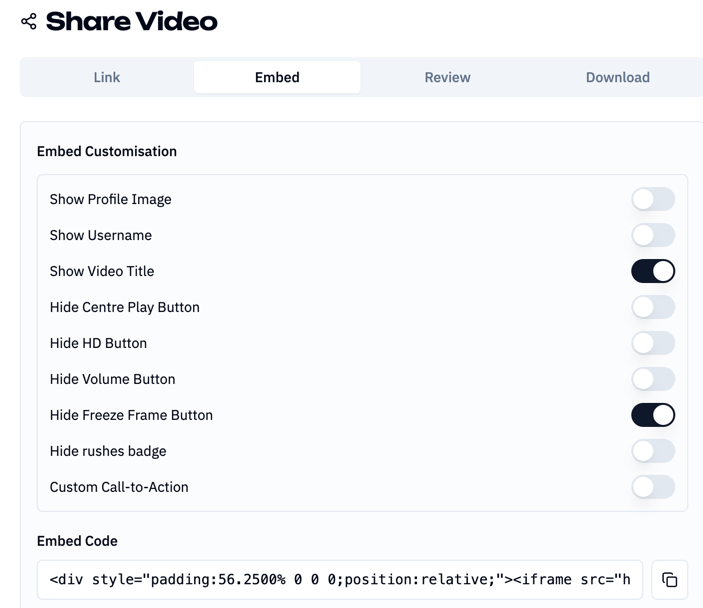Turn on the Show Username switch
Image resolution: width=703 pixels, height=608 pixels.
click(653, 235)
